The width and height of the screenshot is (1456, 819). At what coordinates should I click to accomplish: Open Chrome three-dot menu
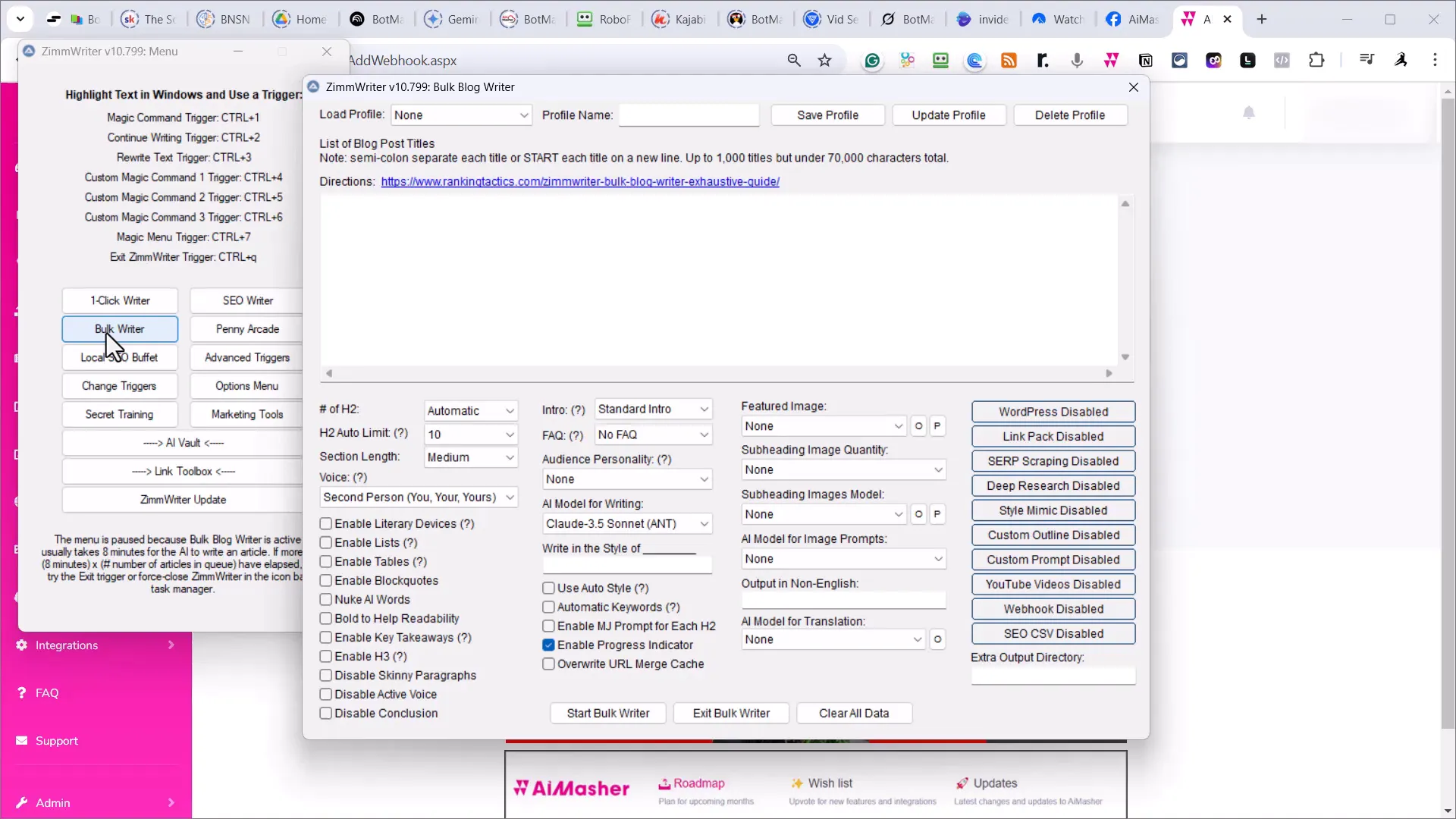pos(1435,60)
